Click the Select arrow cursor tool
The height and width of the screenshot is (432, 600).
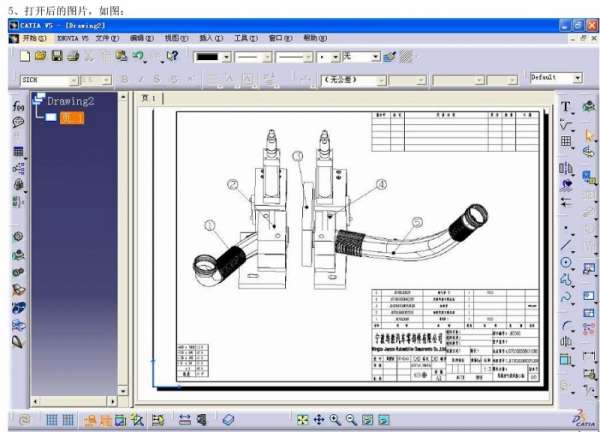coord(589,135)
